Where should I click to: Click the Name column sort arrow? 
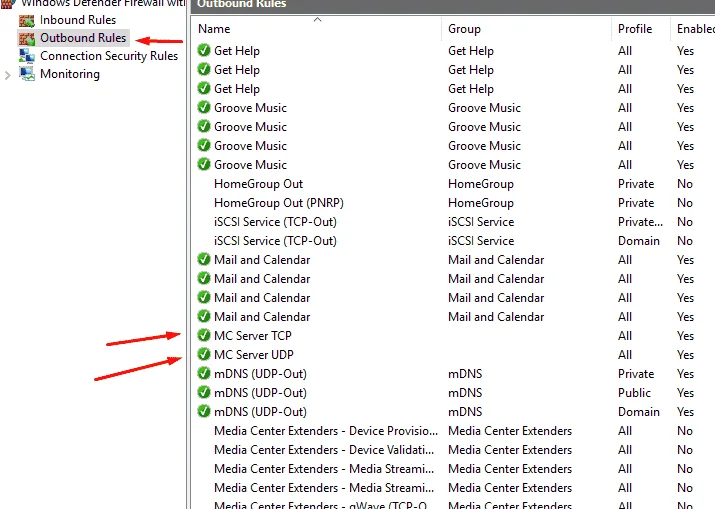[x=318, y=20]
